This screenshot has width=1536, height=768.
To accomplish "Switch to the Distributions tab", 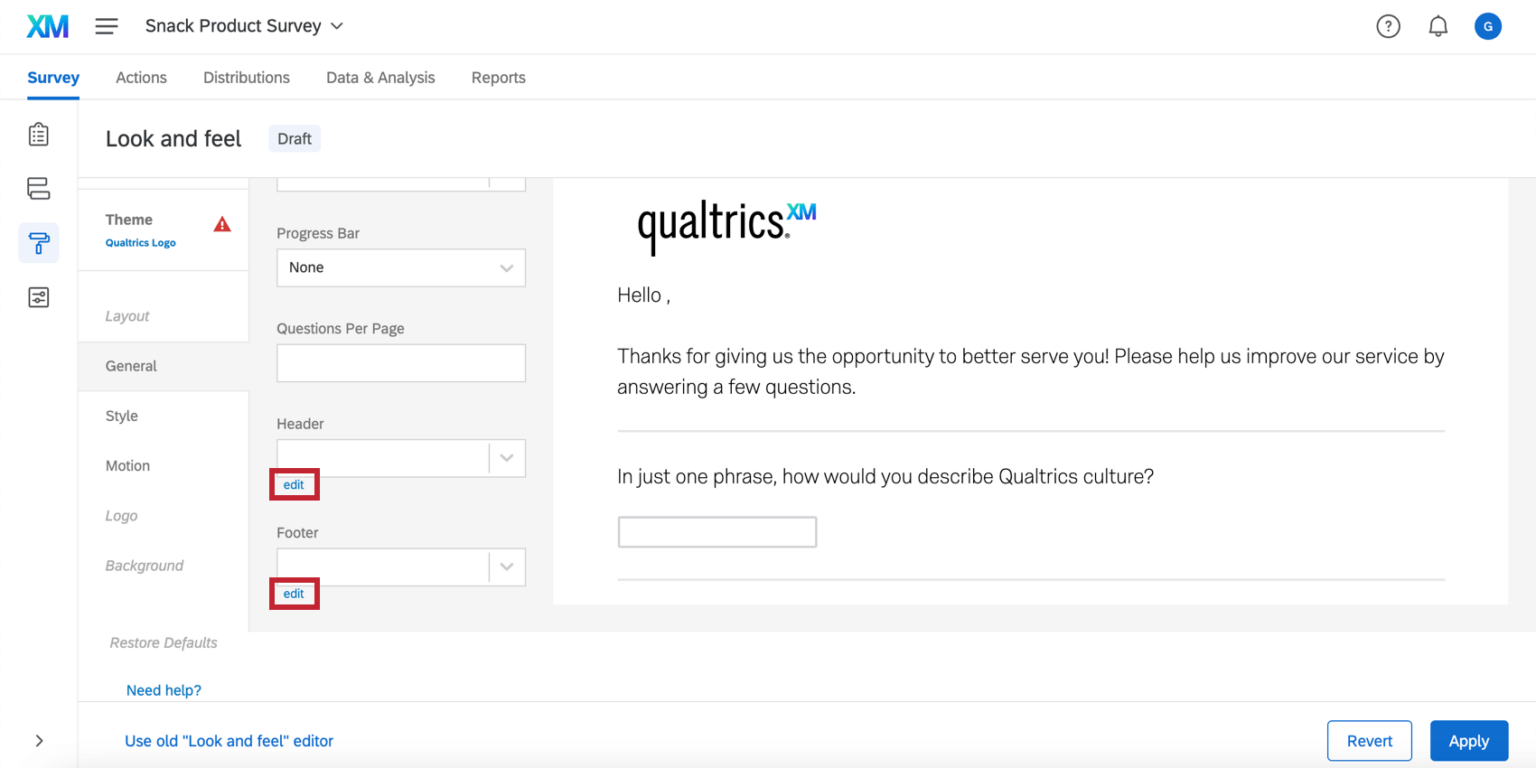I will (246, 77).
